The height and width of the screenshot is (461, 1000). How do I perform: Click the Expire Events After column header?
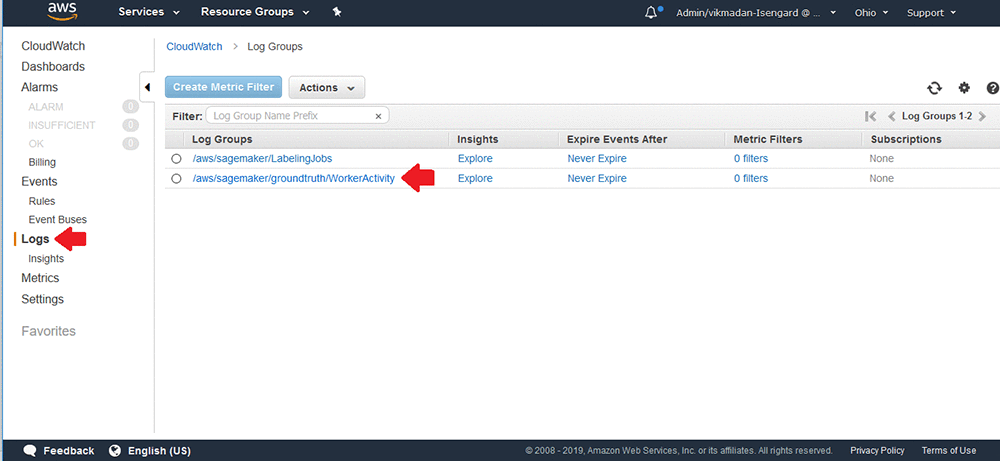pyautogui.click(x=617, y=139)
